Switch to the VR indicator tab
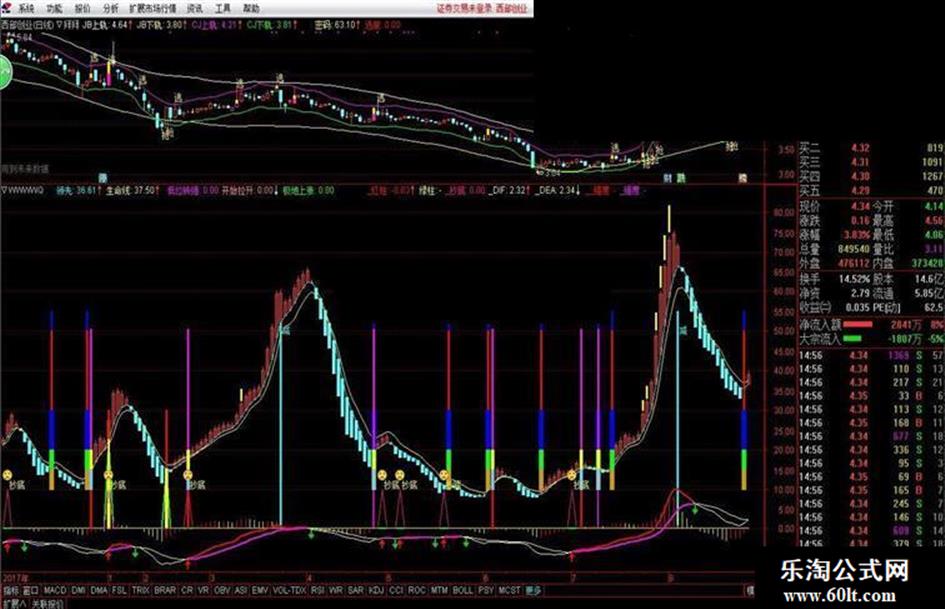 [x=204, y=590]
